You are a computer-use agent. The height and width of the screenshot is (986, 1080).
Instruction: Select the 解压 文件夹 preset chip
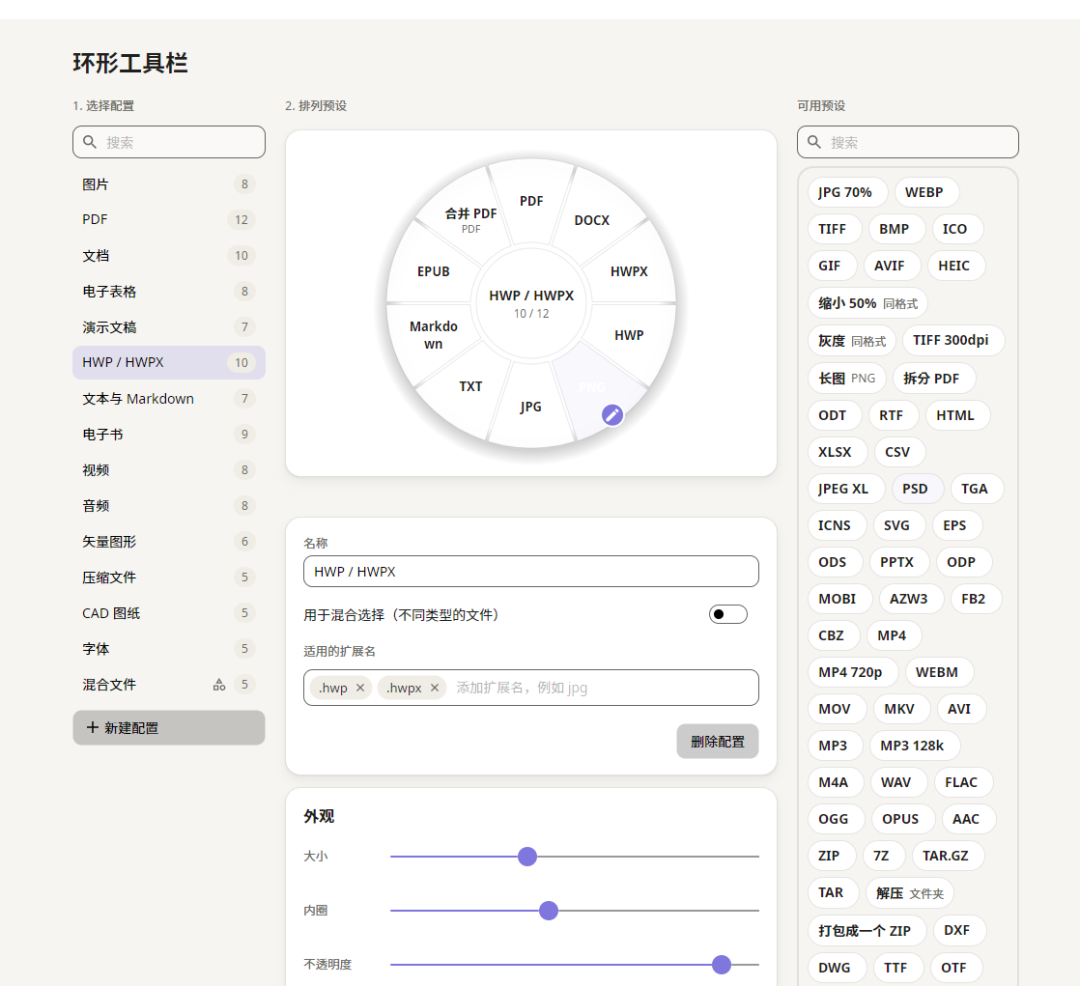910,893
